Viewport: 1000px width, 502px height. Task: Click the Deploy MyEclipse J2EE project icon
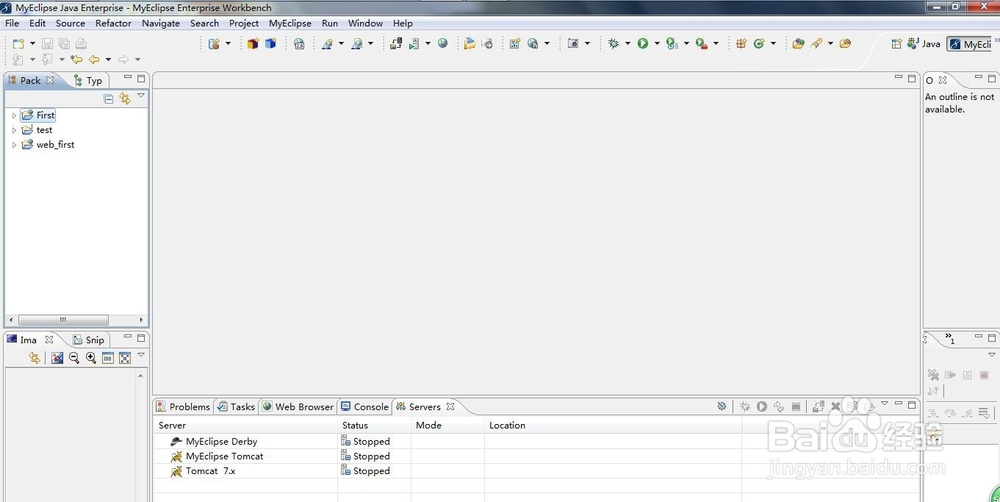pyautogui.click(x=396, y=43)
